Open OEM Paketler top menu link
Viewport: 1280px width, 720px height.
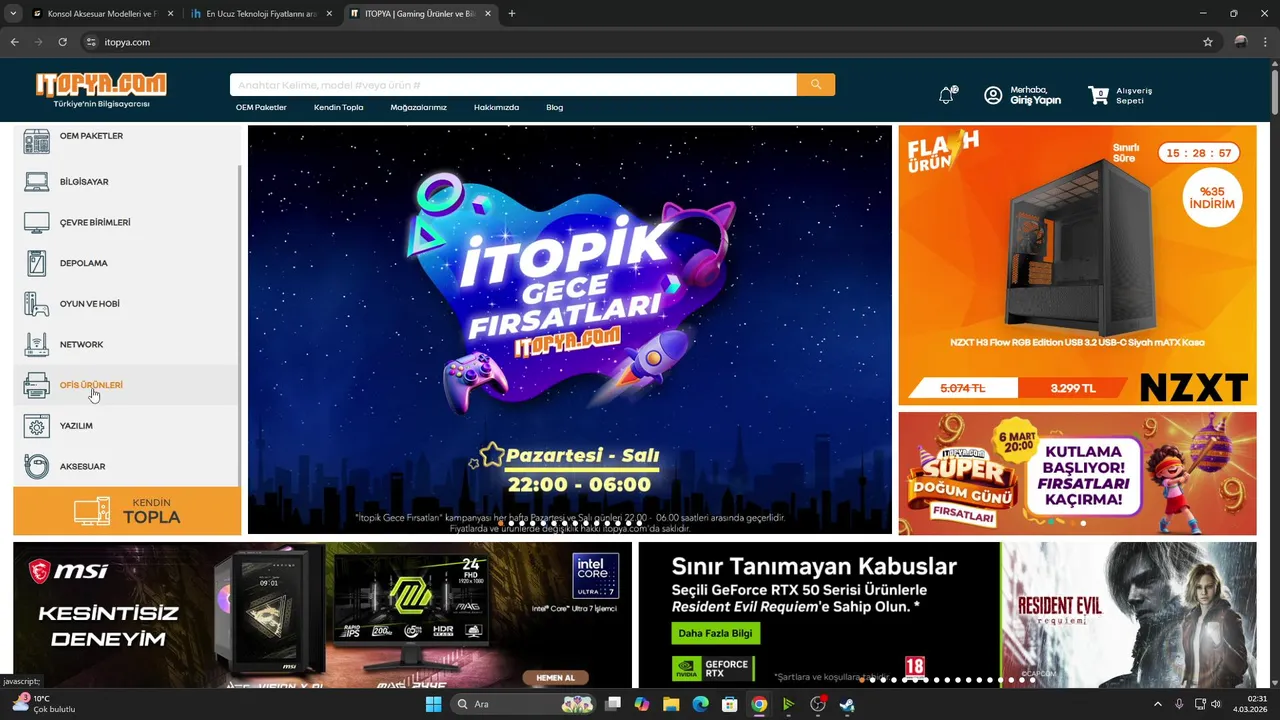[261, 107]
